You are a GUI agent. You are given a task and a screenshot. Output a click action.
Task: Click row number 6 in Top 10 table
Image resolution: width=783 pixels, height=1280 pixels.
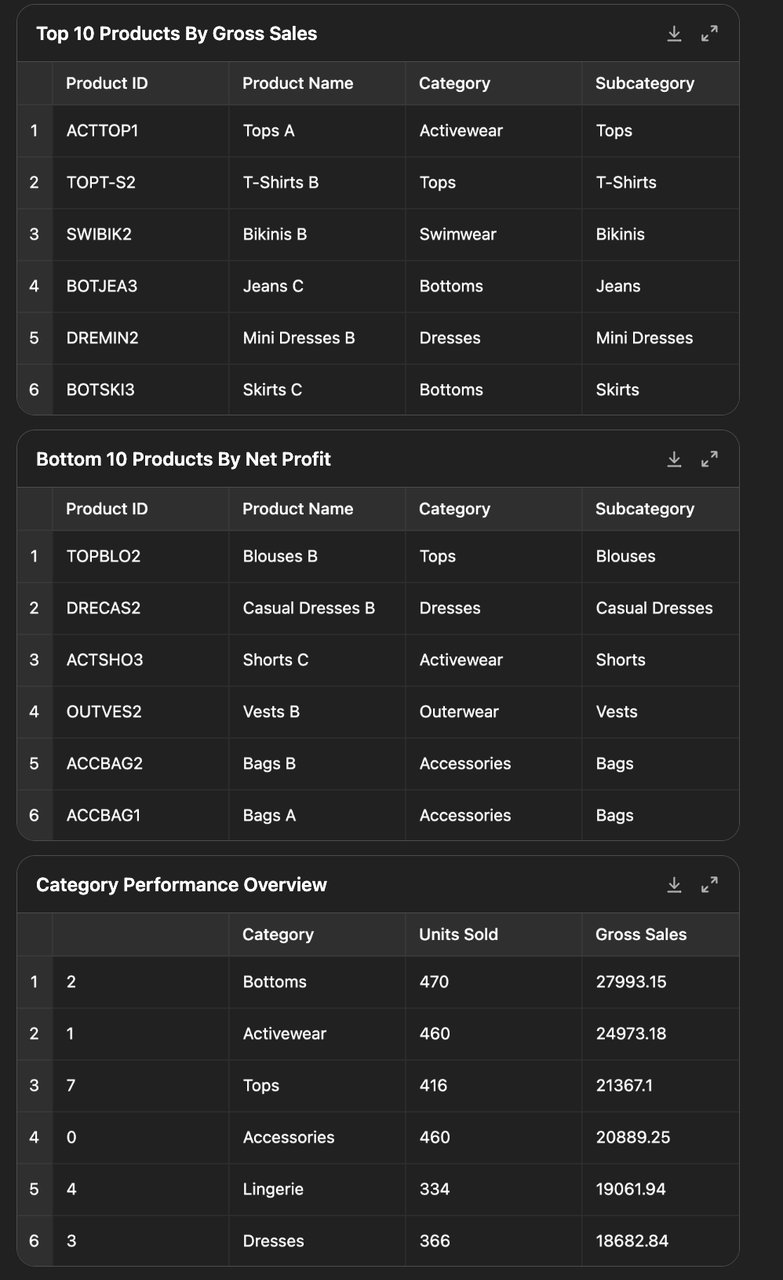tap(34, 390)
